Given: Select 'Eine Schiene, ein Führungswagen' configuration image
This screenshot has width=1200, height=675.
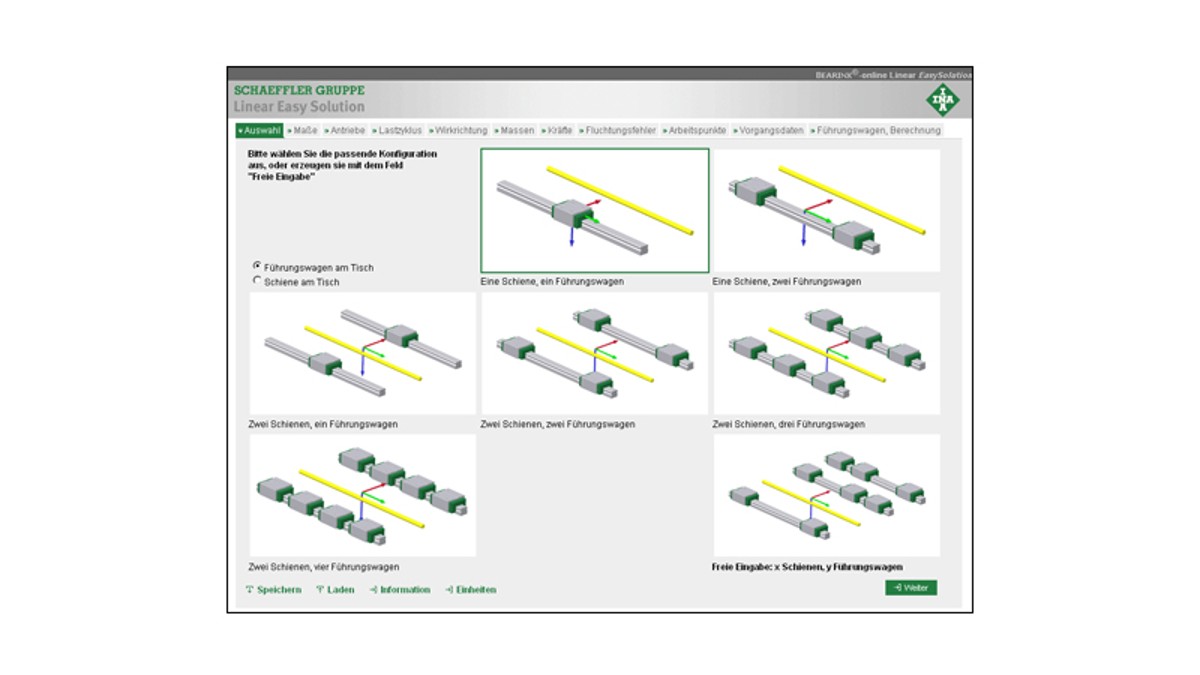Looking at the screenshot, I should click(595, 210).
